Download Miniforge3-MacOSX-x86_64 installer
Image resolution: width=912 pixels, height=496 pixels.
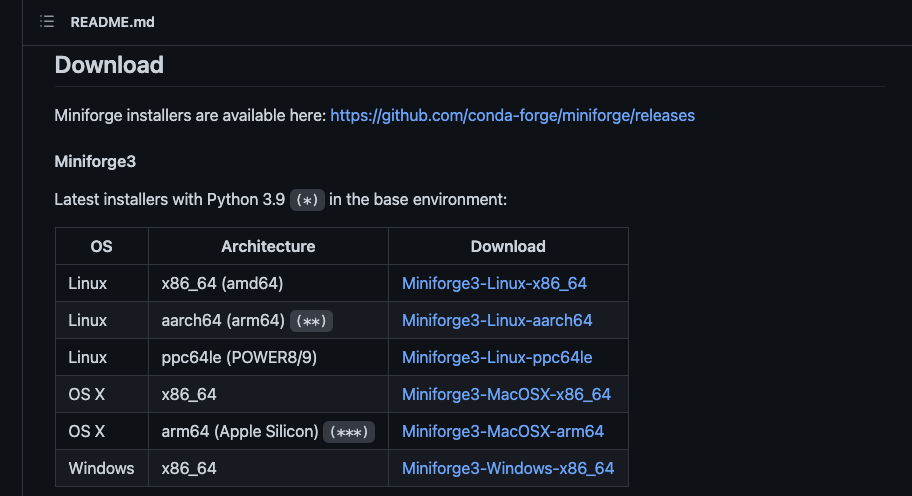[x=507, y=394]
